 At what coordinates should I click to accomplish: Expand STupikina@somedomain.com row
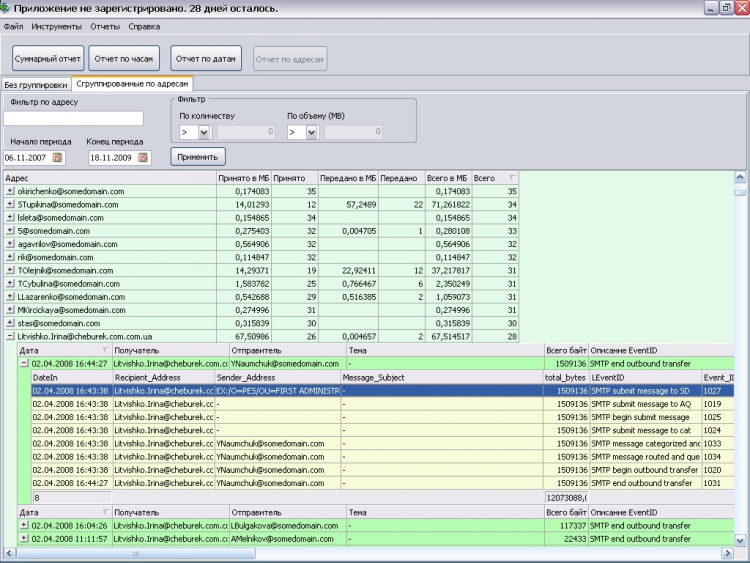[x=10, y=204]
